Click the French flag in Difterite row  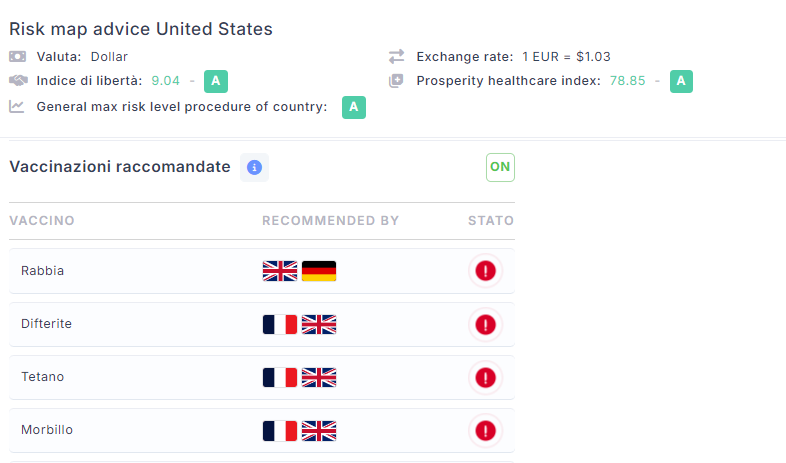pos(280,324)
